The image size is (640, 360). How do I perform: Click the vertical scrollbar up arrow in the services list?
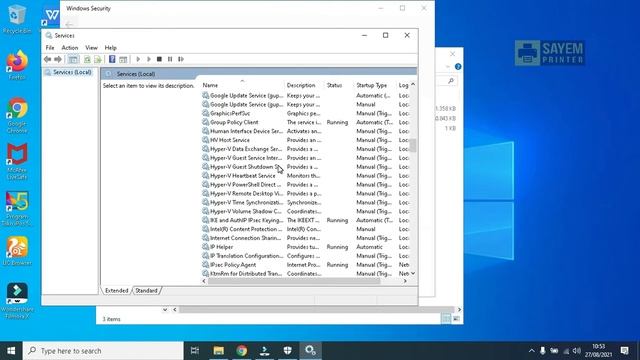413,84
